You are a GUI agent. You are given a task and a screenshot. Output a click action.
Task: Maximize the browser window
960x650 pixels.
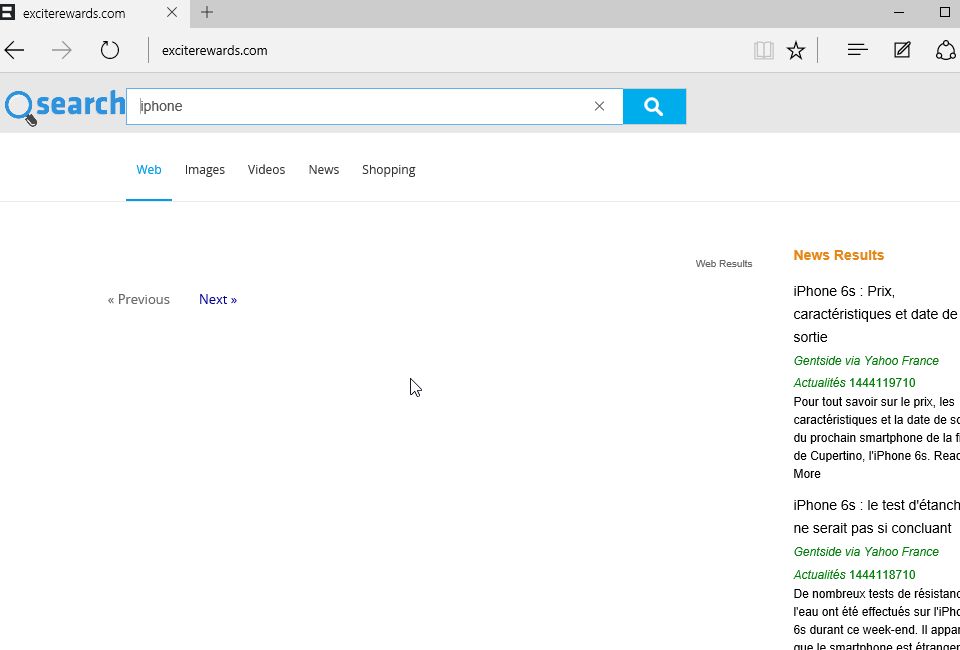[945, 12]
